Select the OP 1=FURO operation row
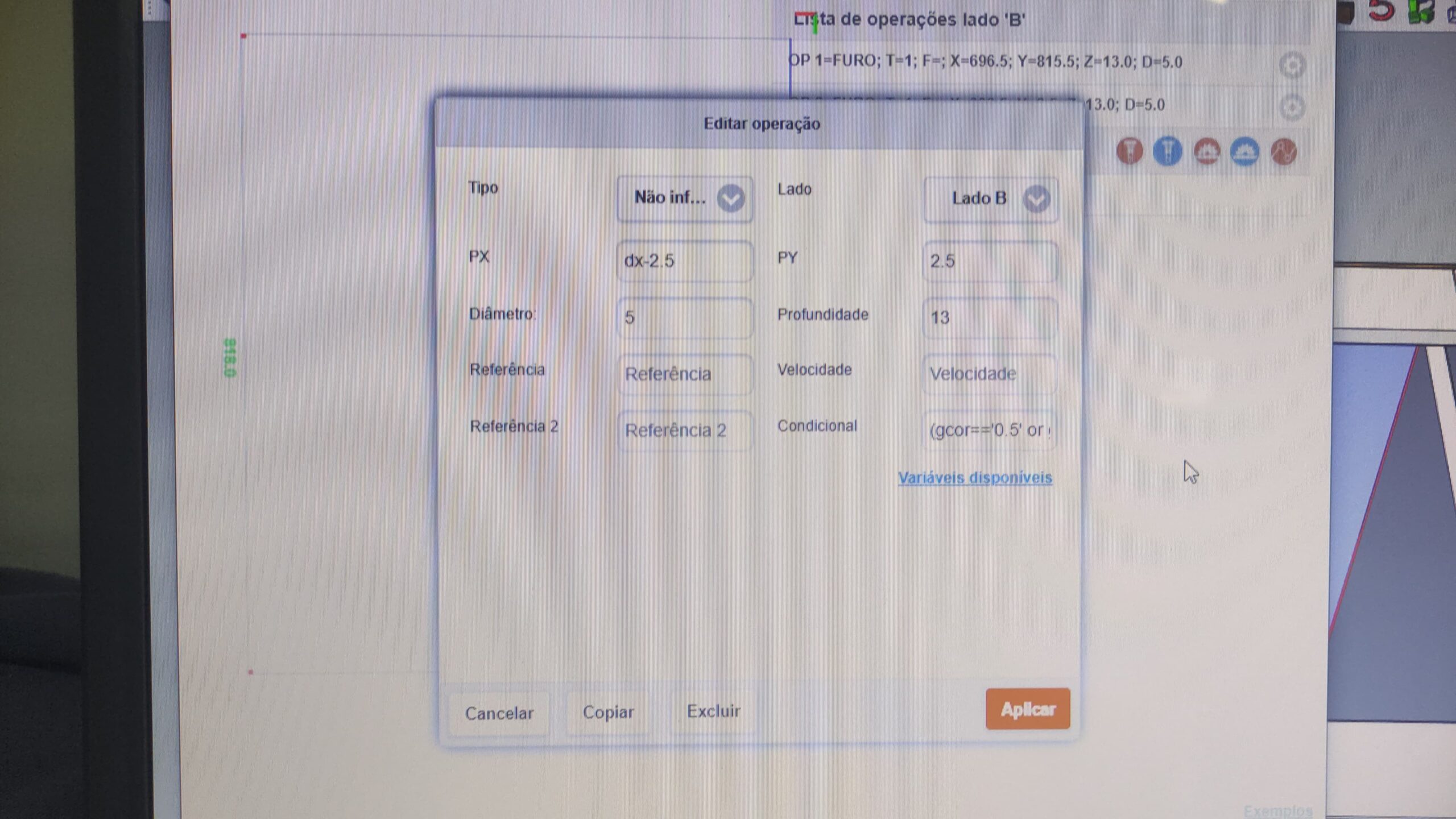This screenshot has height=819, width=1456. tap(984, 61)
